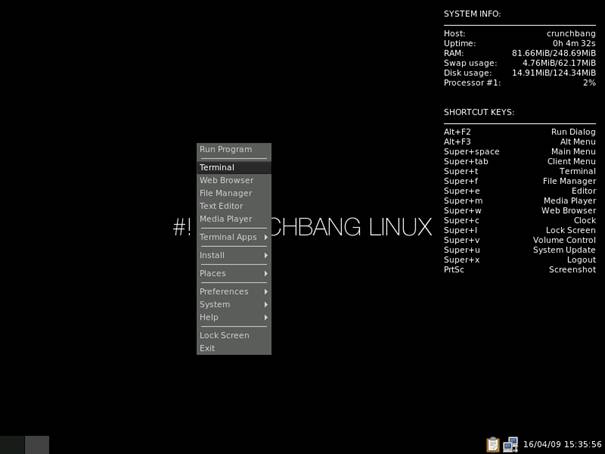Click the Alt+F3 shortcut entry
This screenshot has height=454, width=605.
point(457,142)
